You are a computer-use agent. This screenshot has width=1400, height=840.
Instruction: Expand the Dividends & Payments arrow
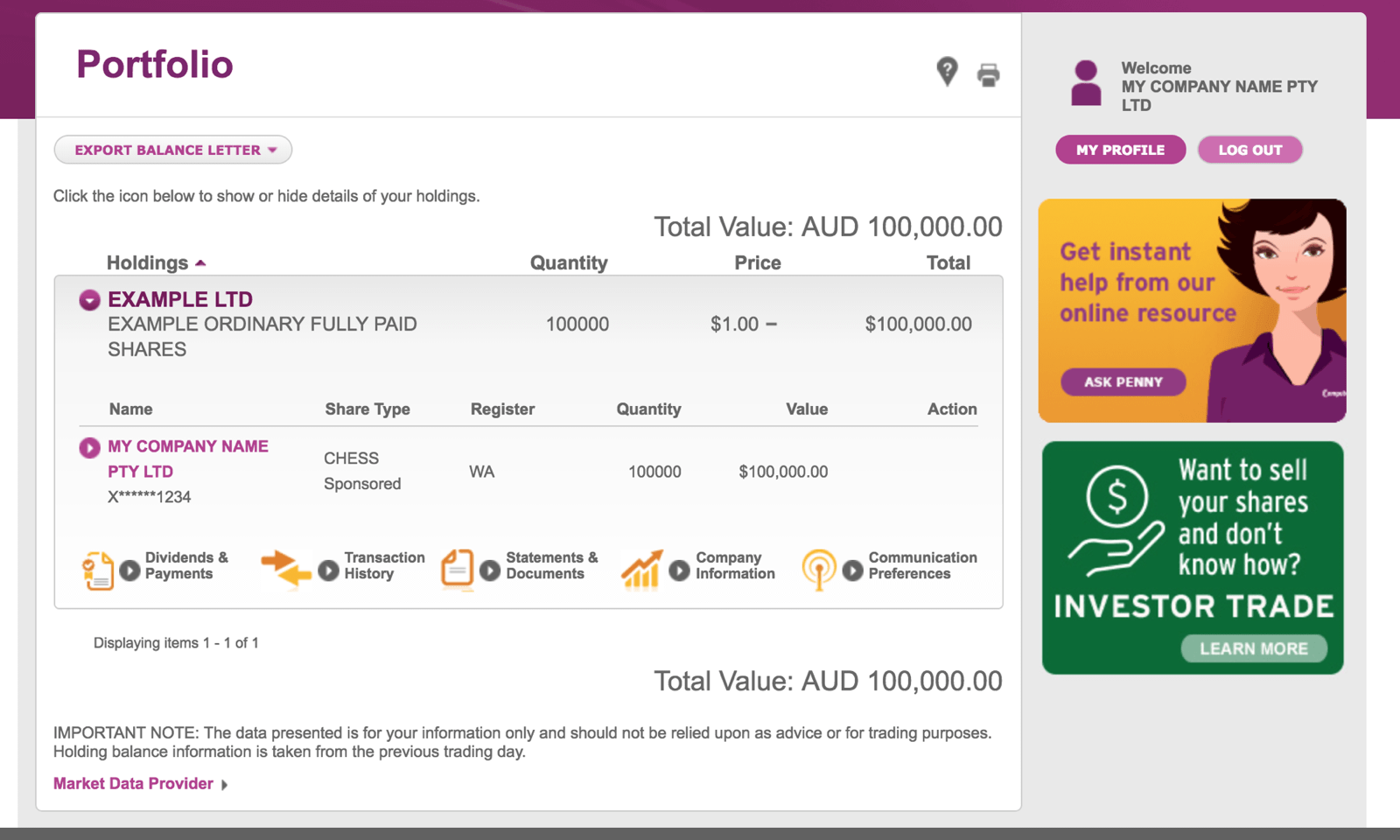(129, 570)
